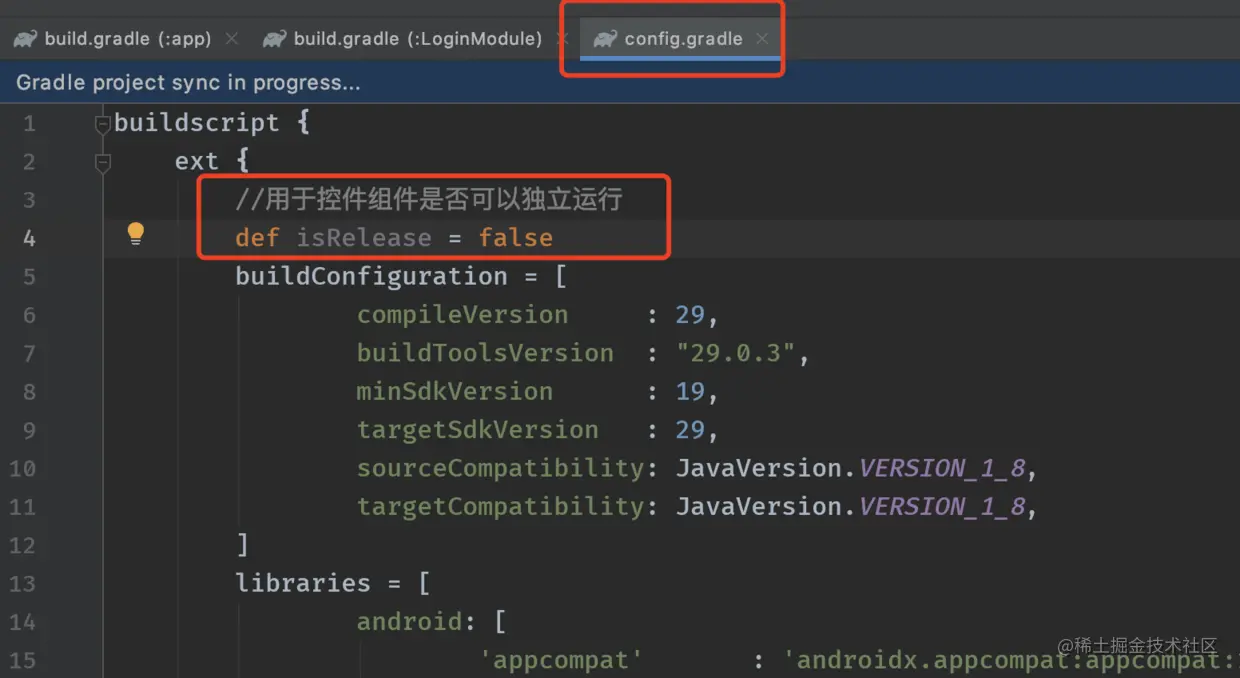1240x678 pixels.
Task: Click targetSdkVersion key
Action: point(478,430)
